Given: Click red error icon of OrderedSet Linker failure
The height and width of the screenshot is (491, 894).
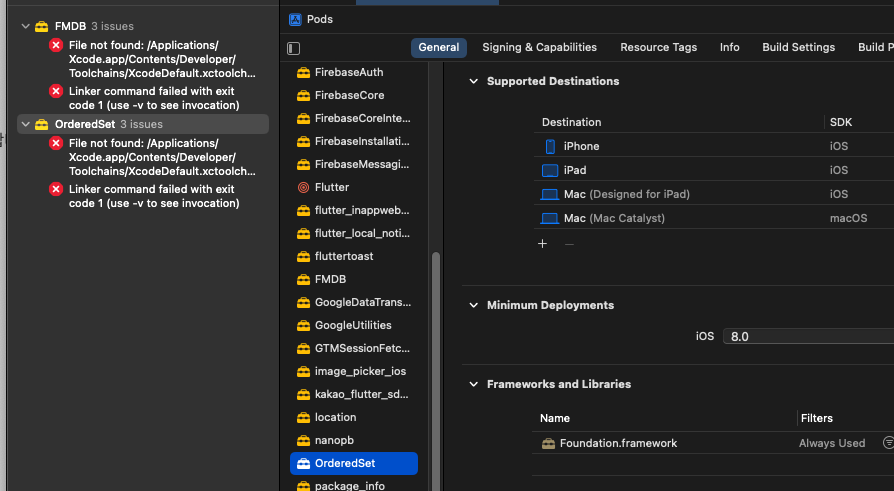Looking at the screenshot, I should pyautogui.click(x=56, y=189).
